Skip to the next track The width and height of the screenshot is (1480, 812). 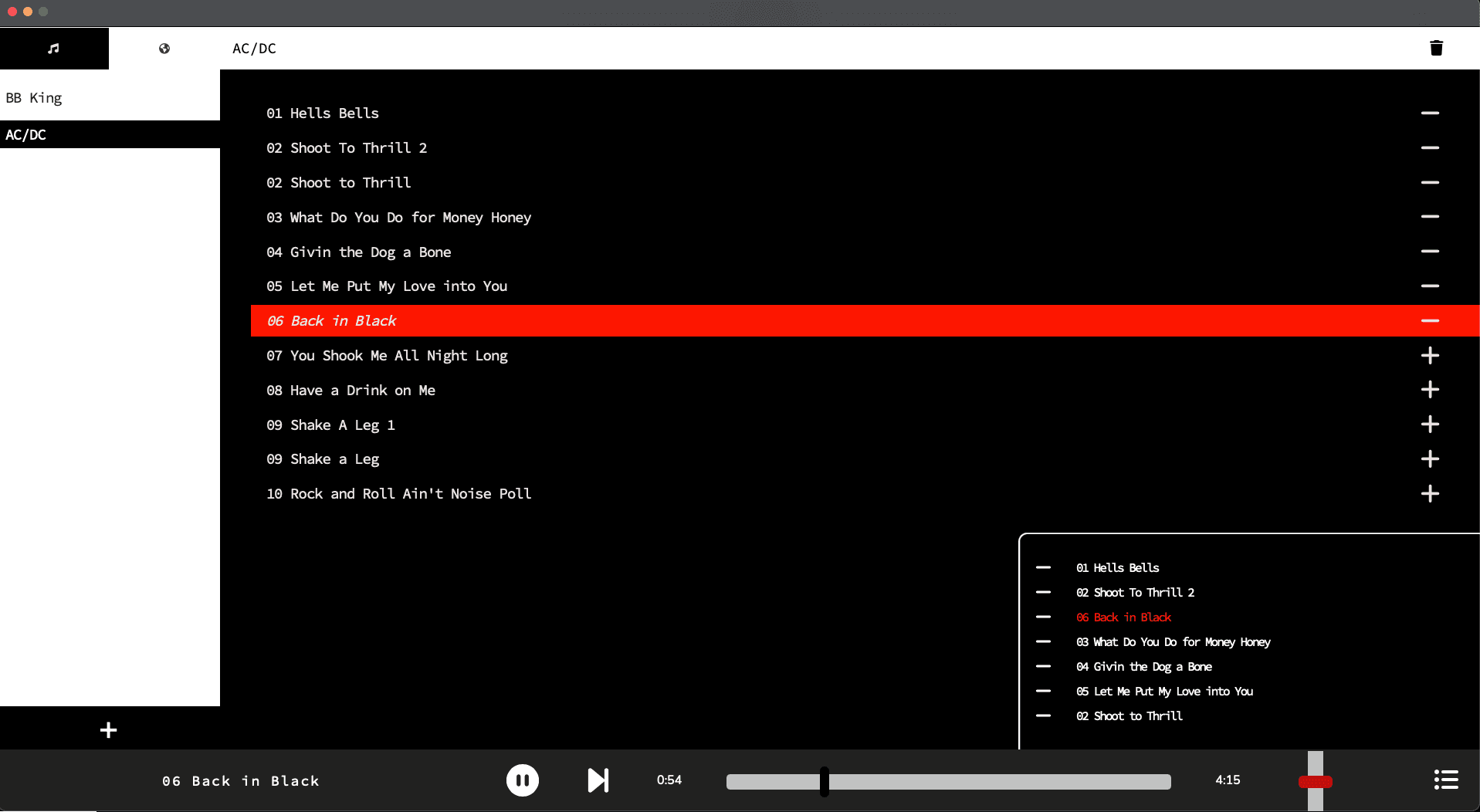tap(598, 780)
